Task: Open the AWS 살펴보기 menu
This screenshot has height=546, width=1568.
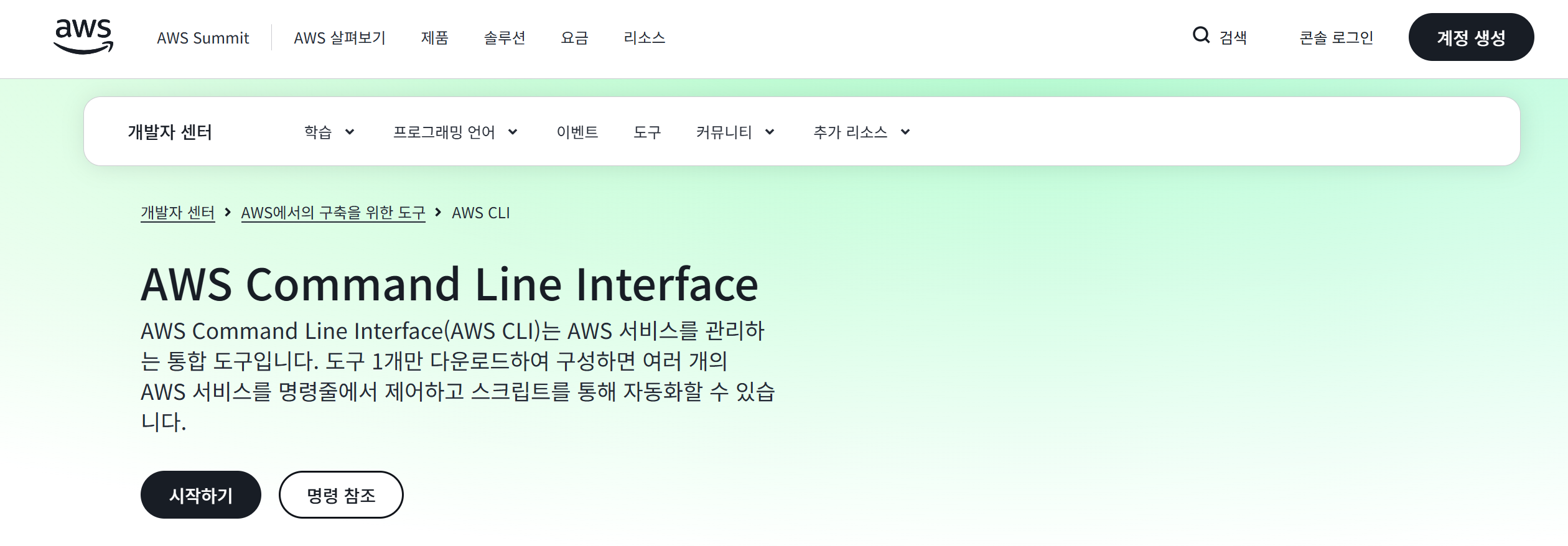Action: pos(340,38)
